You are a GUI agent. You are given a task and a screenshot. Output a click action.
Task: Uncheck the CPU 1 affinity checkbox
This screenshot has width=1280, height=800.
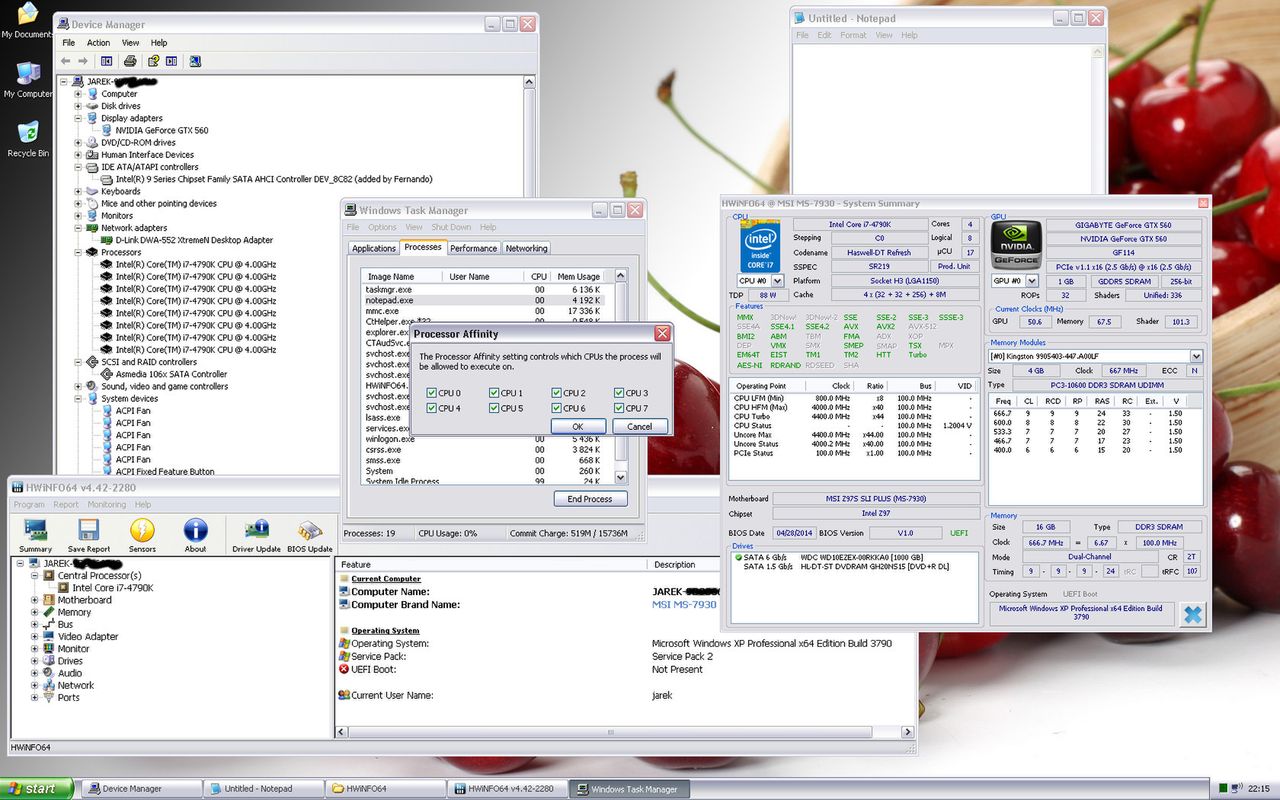point(494,393)
